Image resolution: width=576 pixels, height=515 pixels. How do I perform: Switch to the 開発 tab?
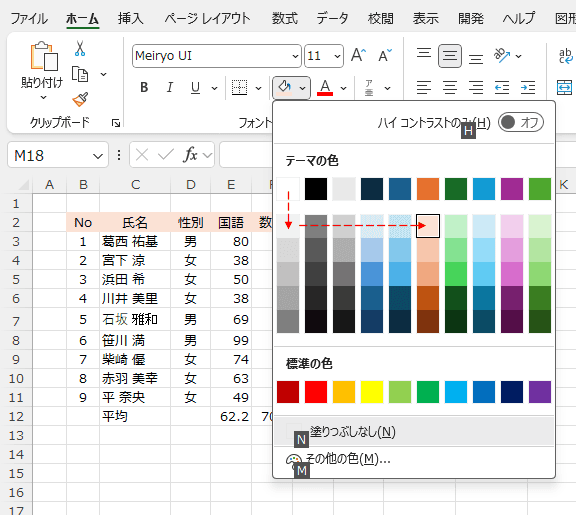coord(471,18)
